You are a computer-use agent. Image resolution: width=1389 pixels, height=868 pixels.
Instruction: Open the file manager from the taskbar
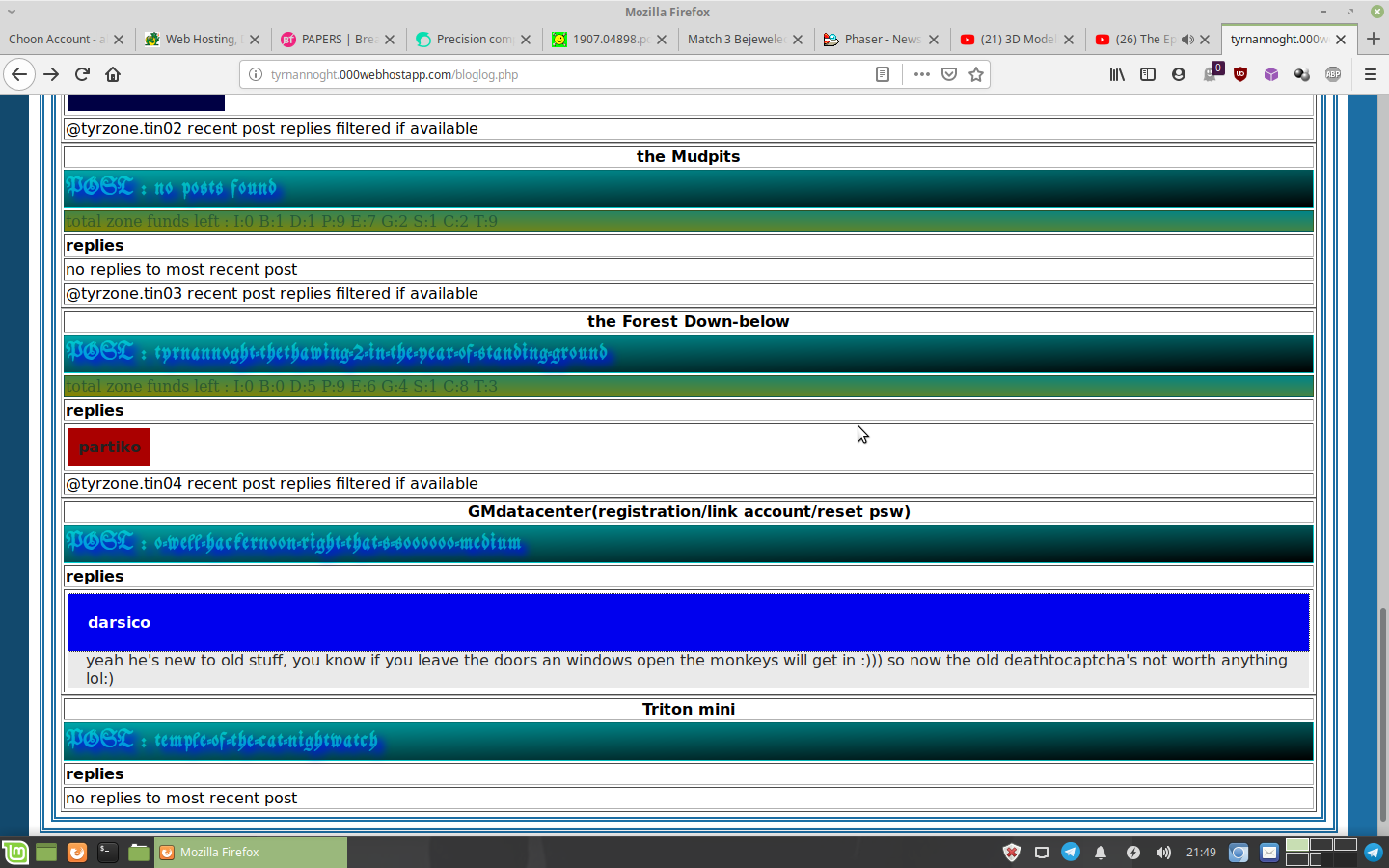click(x=139, y=853)
